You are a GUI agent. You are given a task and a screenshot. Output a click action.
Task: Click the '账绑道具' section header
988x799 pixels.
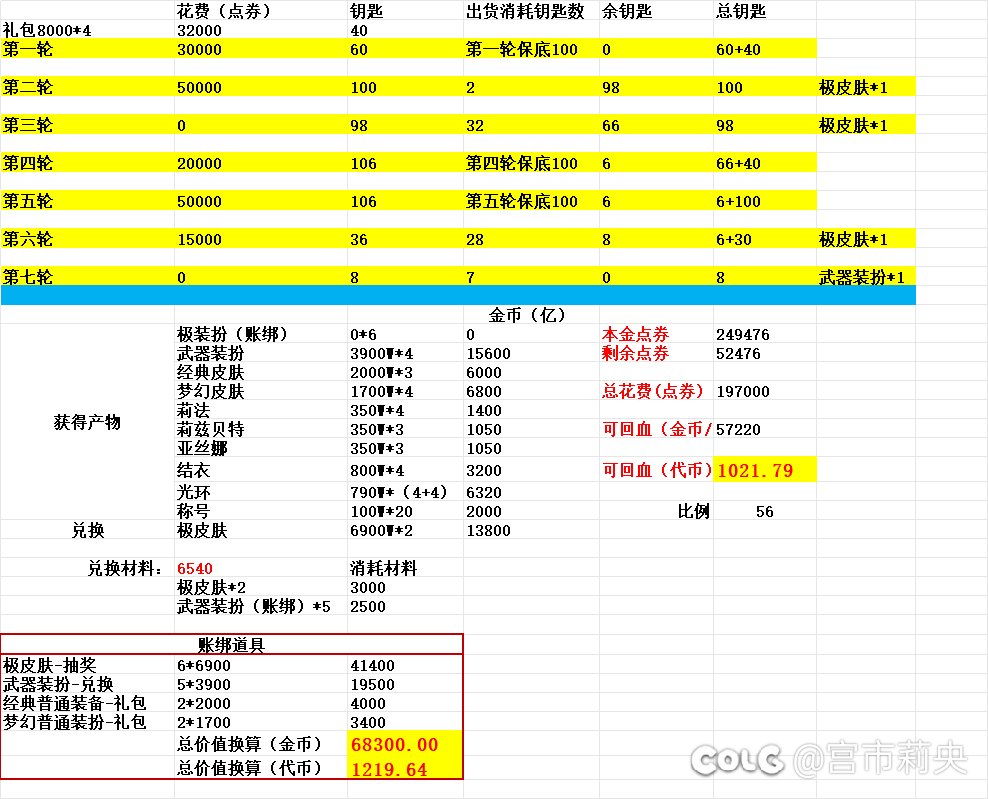(231, 645)
